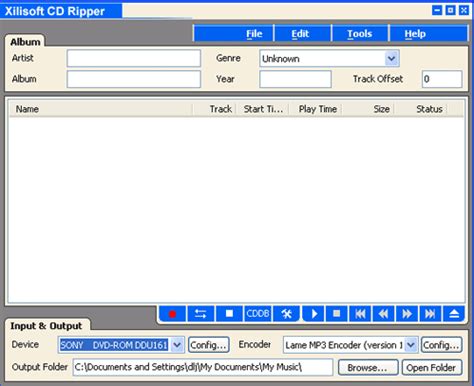Click the white stop square beside CDDB
The width and height of the screenshot is (474, 386).
(229, 314)
